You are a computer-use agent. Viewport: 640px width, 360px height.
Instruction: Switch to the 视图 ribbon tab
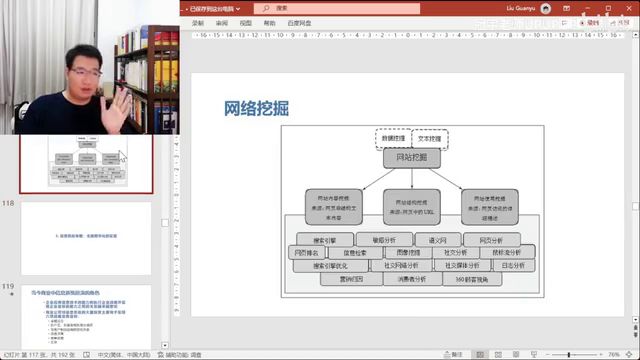tap(245, 23)
